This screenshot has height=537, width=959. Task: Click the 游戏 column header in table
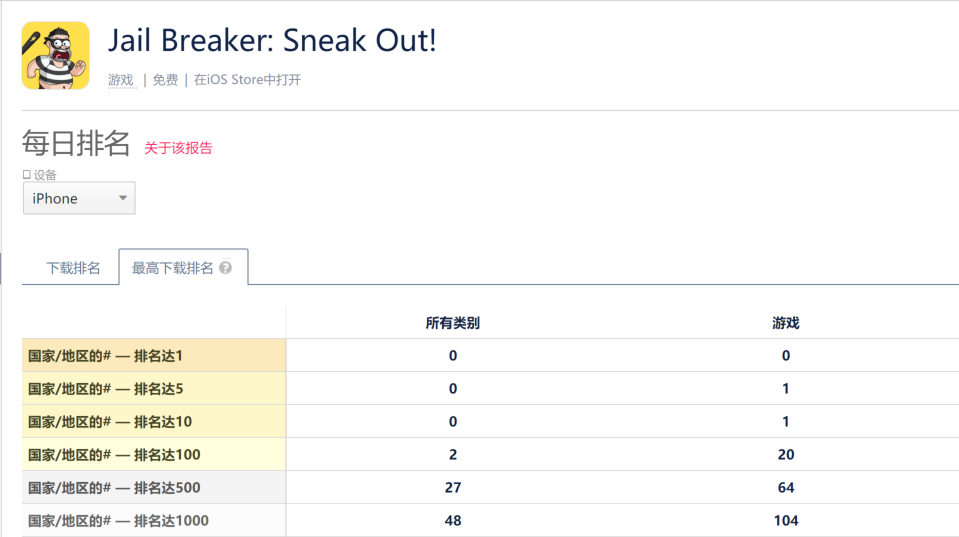click(x=785, y=323)
